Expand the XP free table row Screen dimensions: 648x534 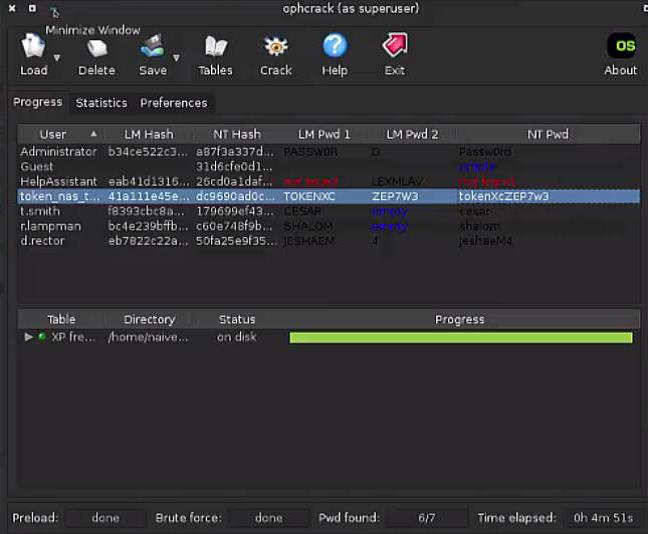click(x=28, y=338)
